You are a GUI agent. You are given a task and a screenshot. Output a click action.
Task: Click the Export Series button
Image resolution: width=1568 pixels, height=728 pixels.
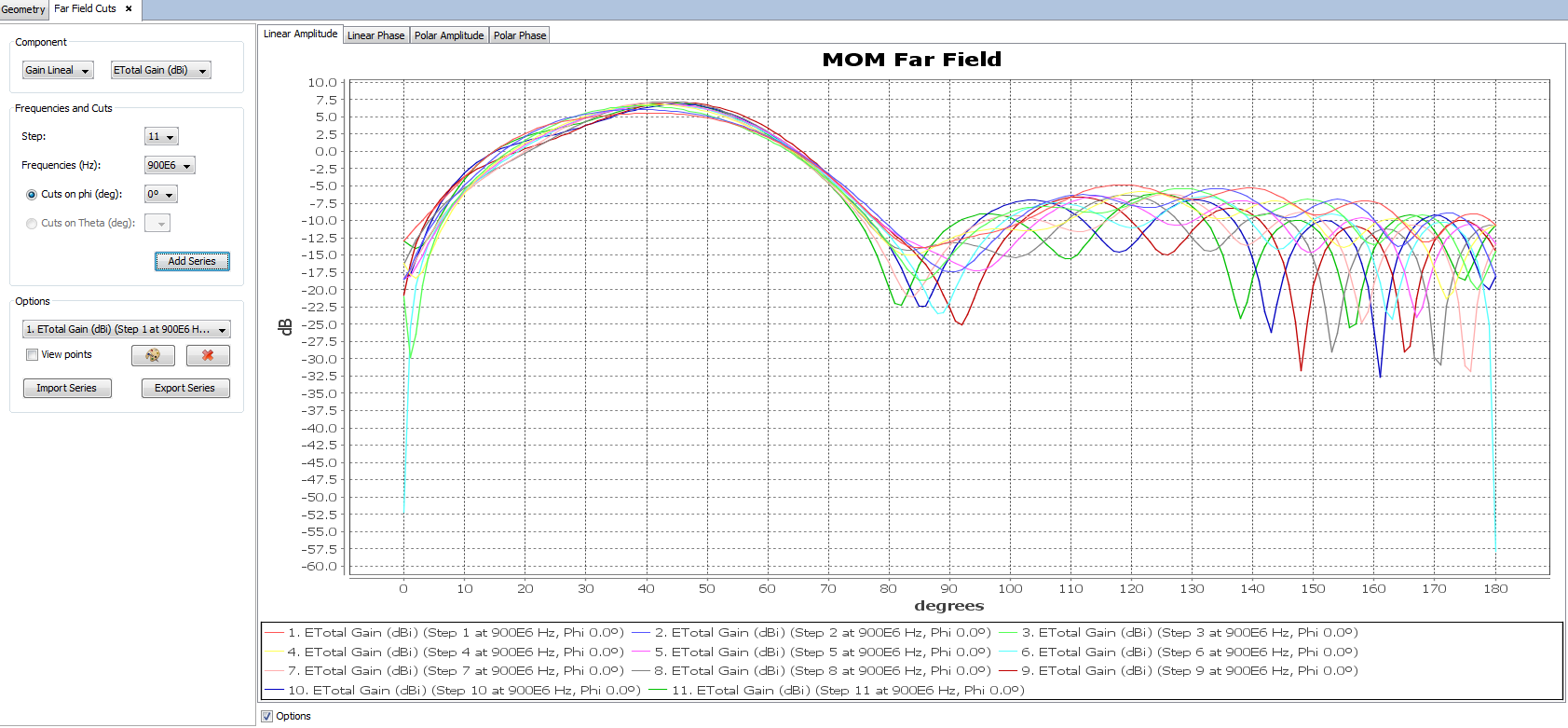click(185, 388)
